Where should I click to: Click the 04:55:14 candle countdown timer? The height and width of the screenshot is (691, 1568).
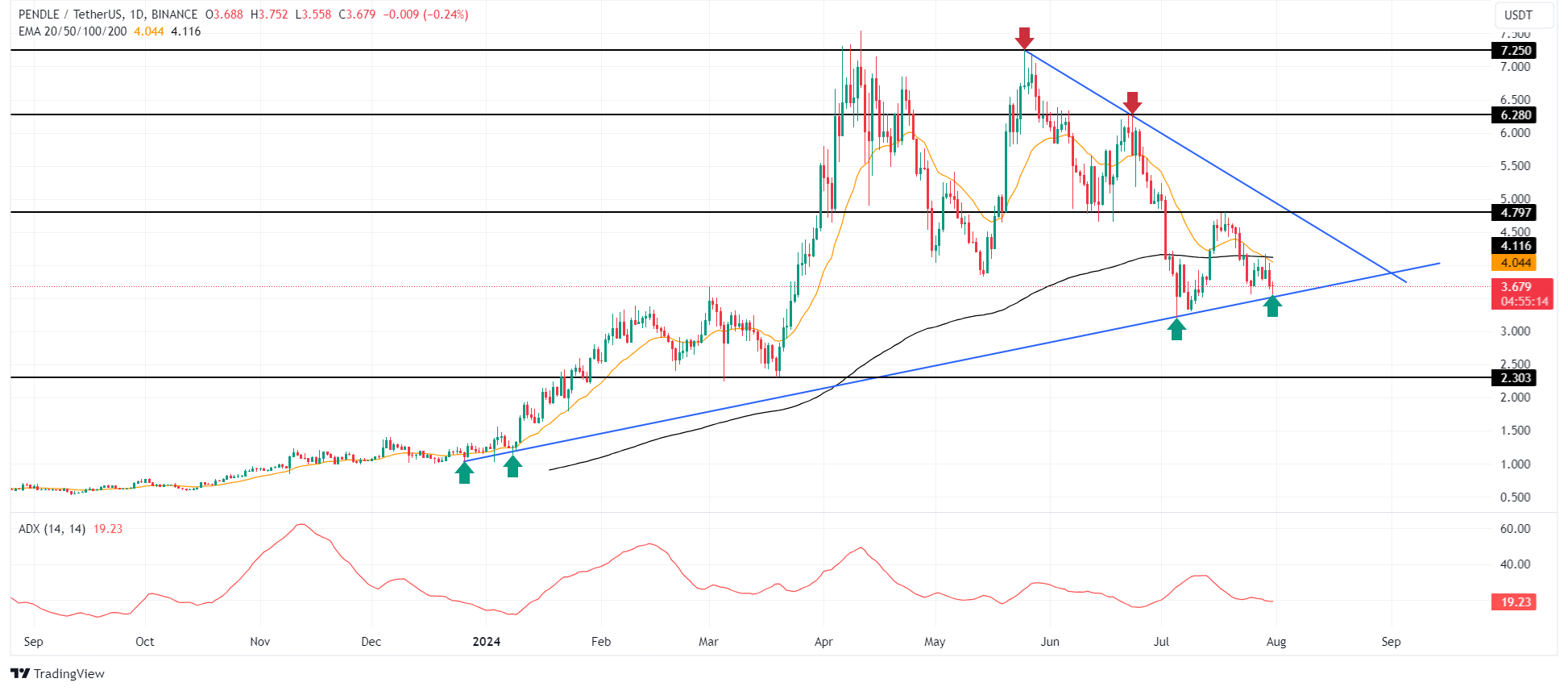[x=1524, y=302]
